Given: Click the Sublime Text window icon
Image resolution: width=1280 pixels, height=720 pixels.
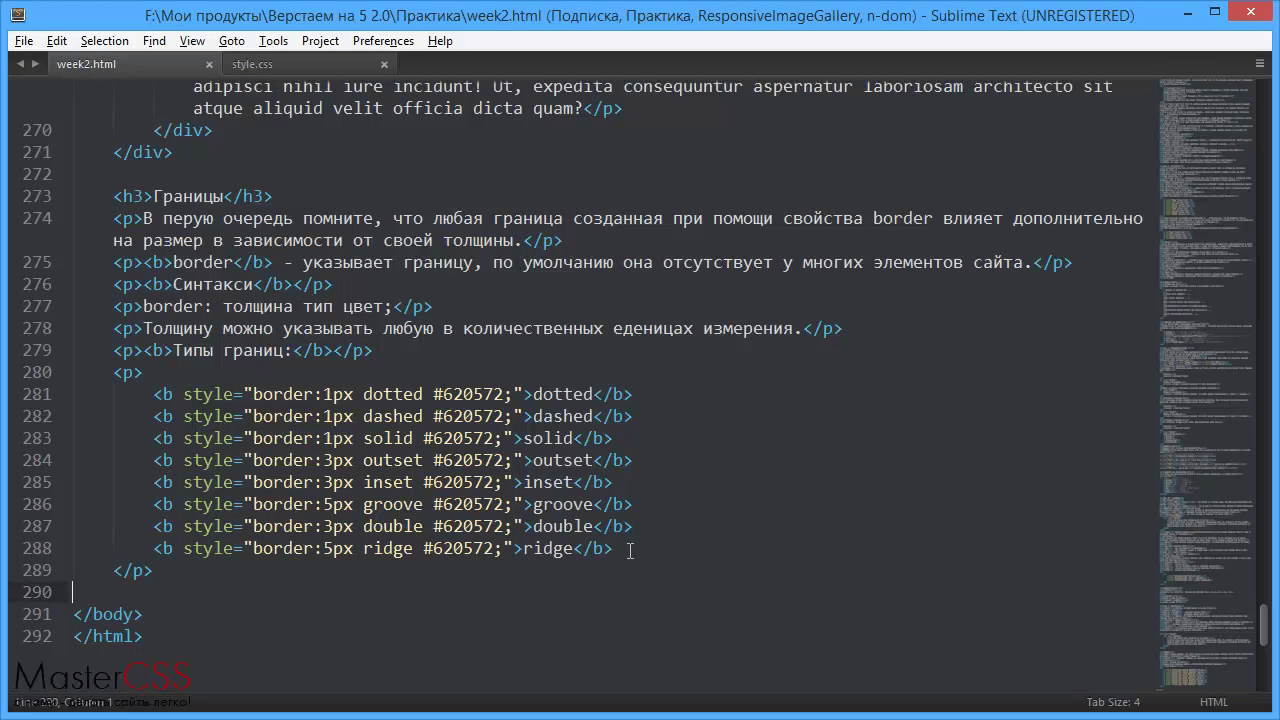Looking at the screenshot, I should point(16,15).
